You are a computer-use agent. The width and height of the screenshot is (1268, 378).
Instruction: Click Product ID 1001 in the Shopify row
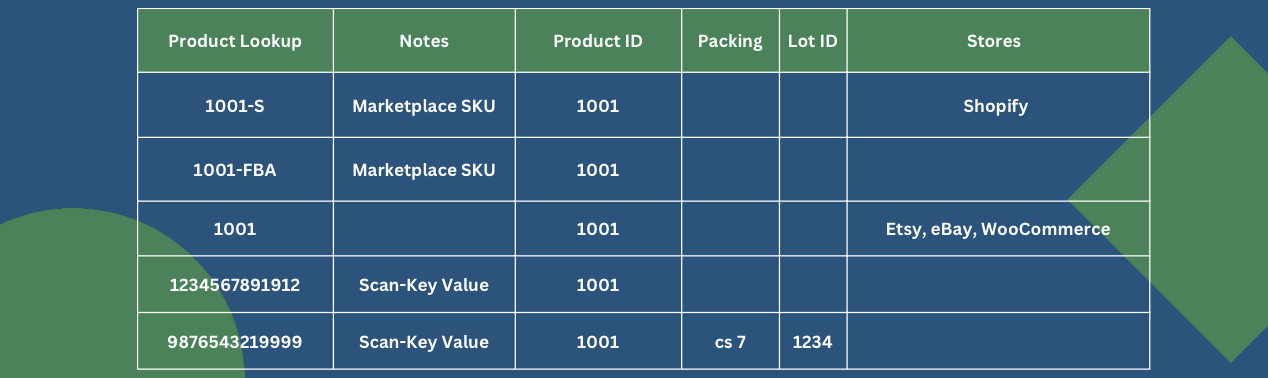tap(598, 105)
